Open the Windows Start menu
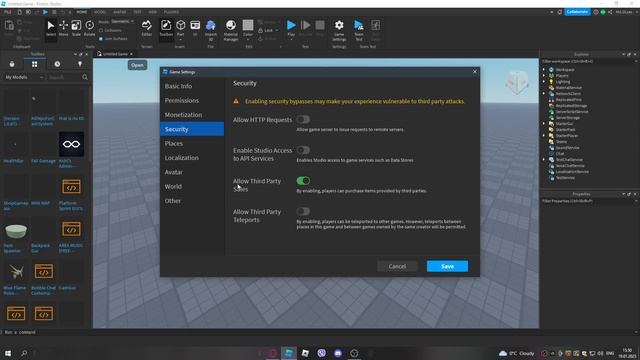Screen dimensions: 640x360 coord(8,353)
